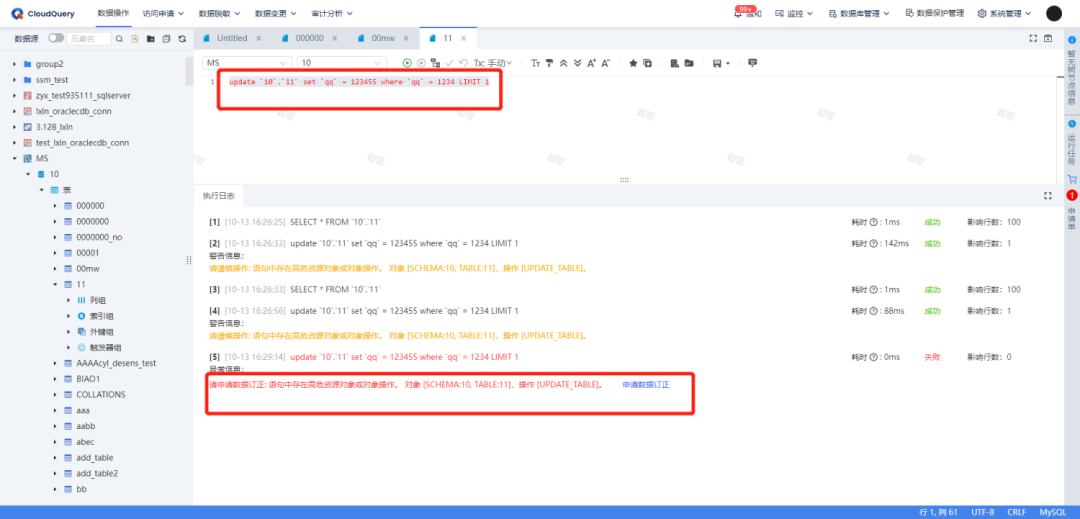Viewport: 1080px width, 519px height.
Task: Click the copy icon next to star
Action: [647, 63]
